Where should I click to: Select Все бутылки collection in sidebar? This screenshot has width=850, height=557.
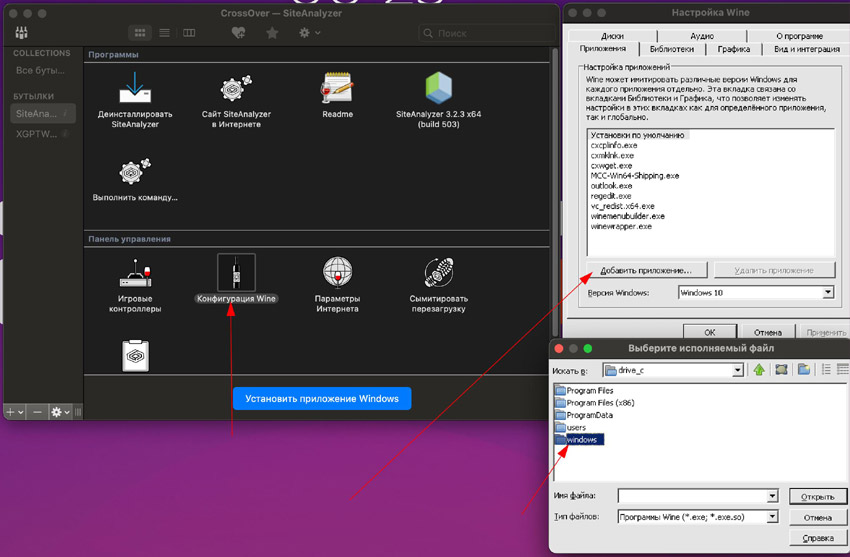(x=40, y=70)
